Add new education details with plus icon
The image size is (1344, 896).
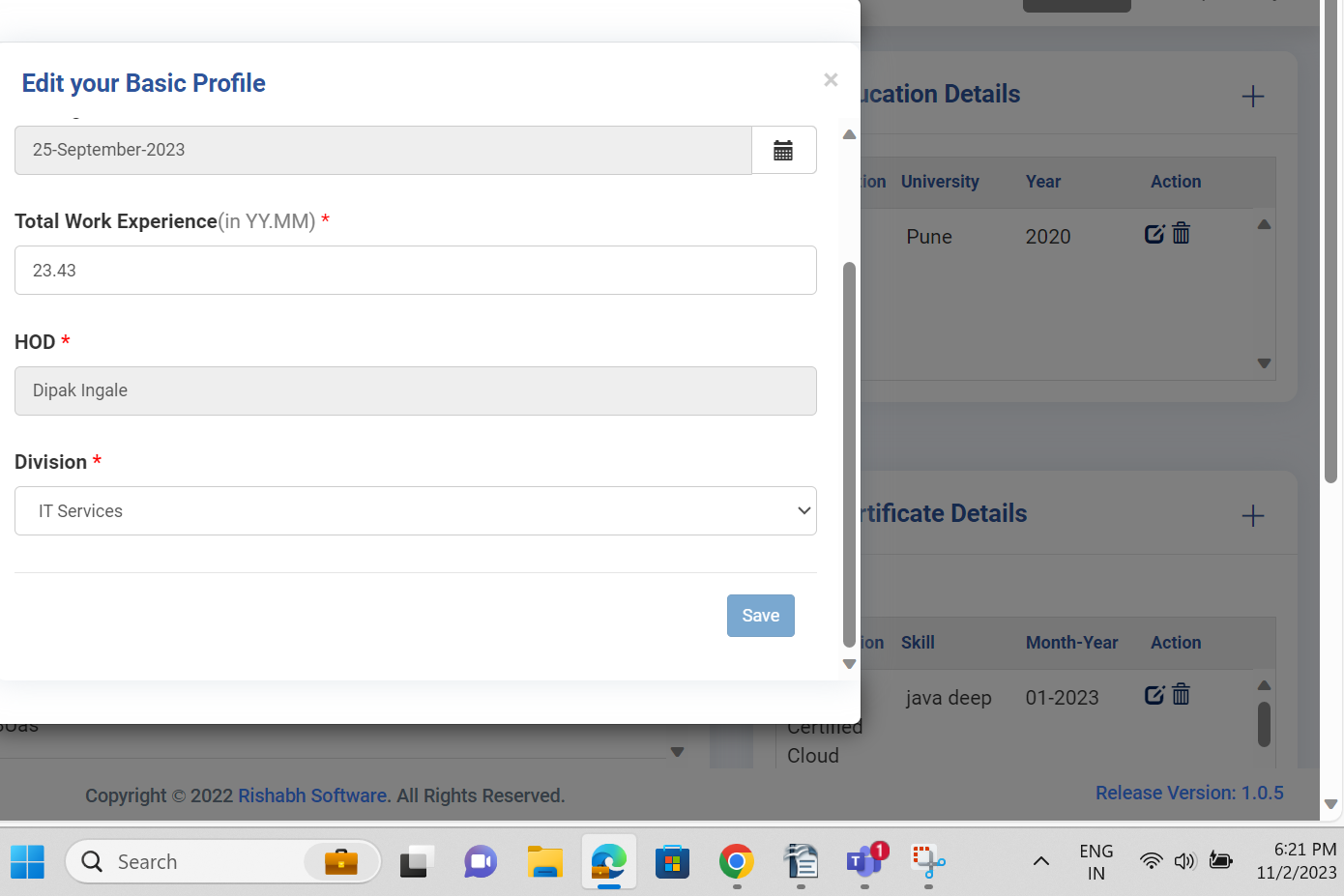1252,97
